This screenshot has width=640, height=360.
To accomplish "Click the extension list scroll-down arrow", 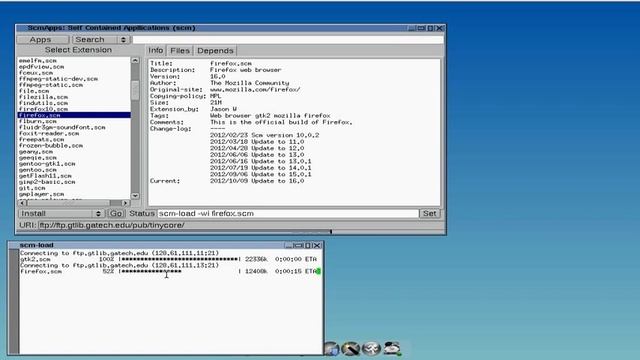I will pos(135,196).
